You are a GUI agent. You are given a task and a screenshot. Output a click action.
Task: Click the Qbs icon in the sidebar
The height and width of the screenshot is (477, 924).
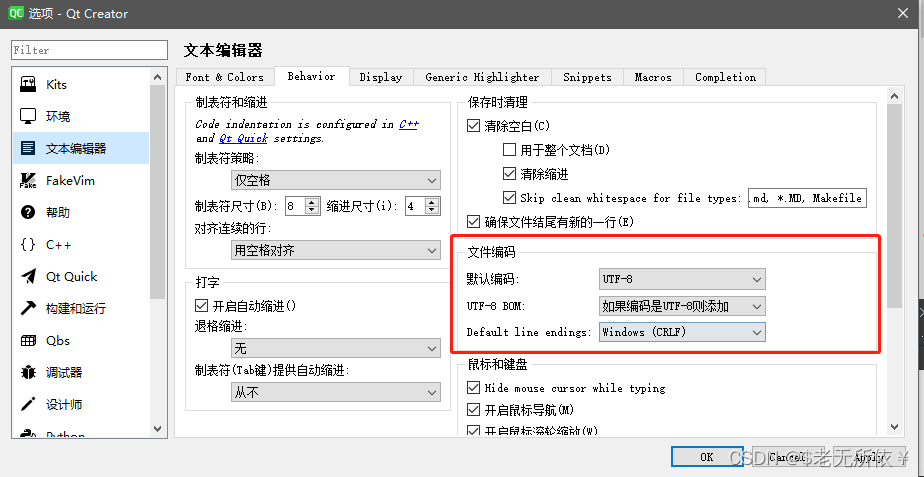28,340
